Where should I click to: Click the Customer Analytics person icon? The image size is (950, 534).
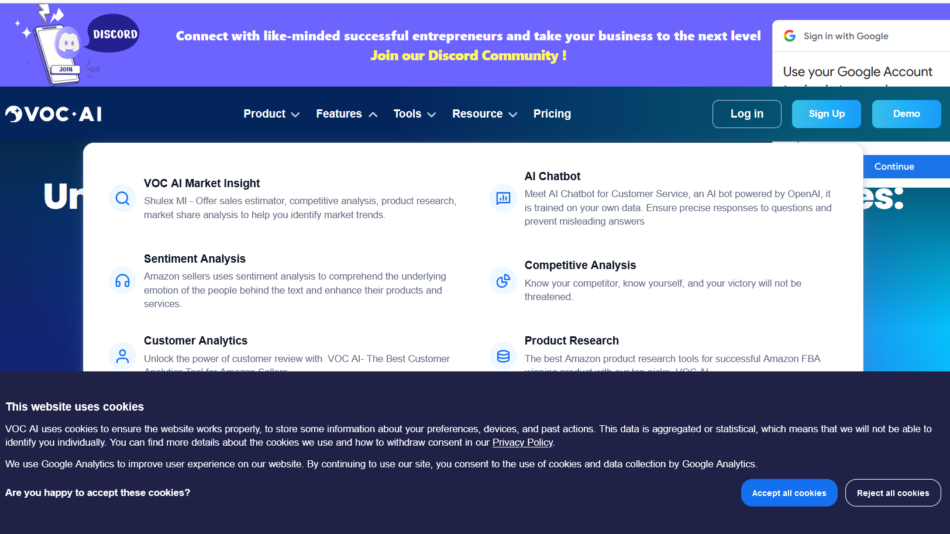122,355
